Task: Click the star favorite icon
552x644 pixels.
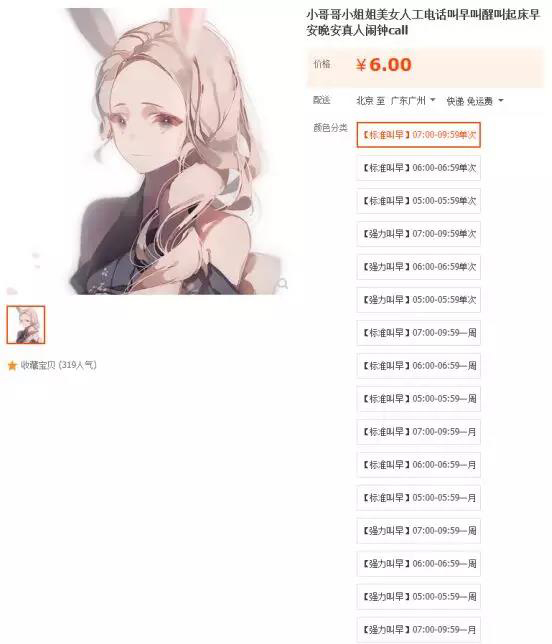Action: coord(12,365)
